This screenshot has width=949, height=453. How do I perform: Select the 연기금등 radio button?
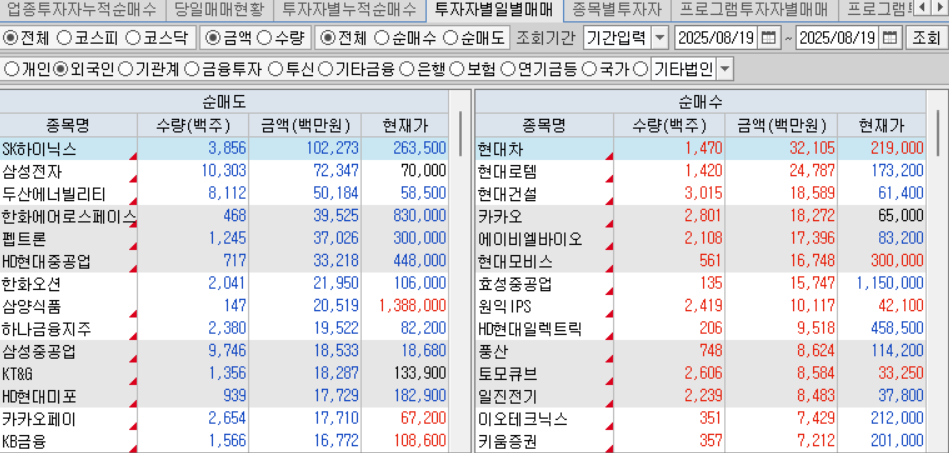point(508,69)
